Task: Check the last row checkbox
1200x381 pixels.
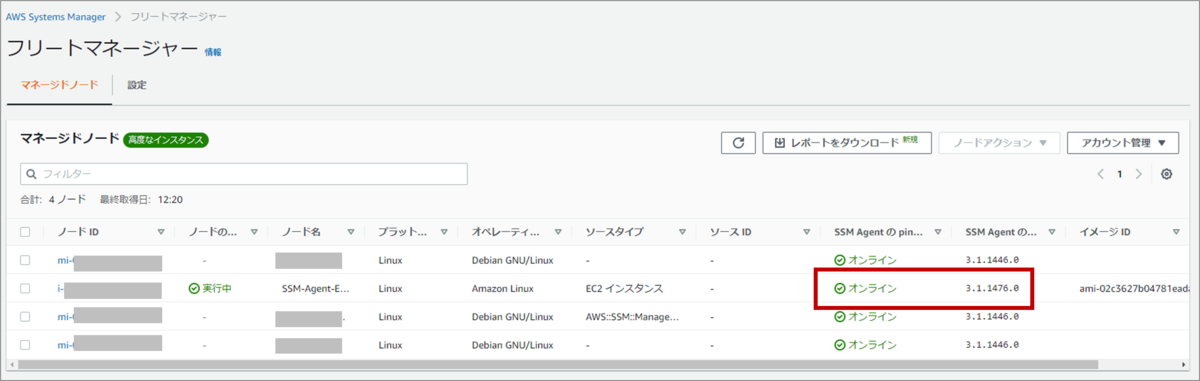Action: (26, 344)
